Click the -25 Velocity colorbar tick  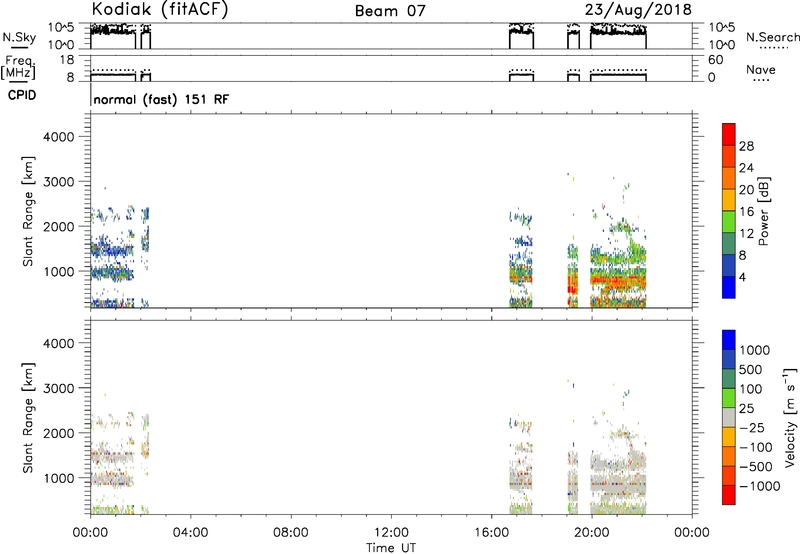752,428
